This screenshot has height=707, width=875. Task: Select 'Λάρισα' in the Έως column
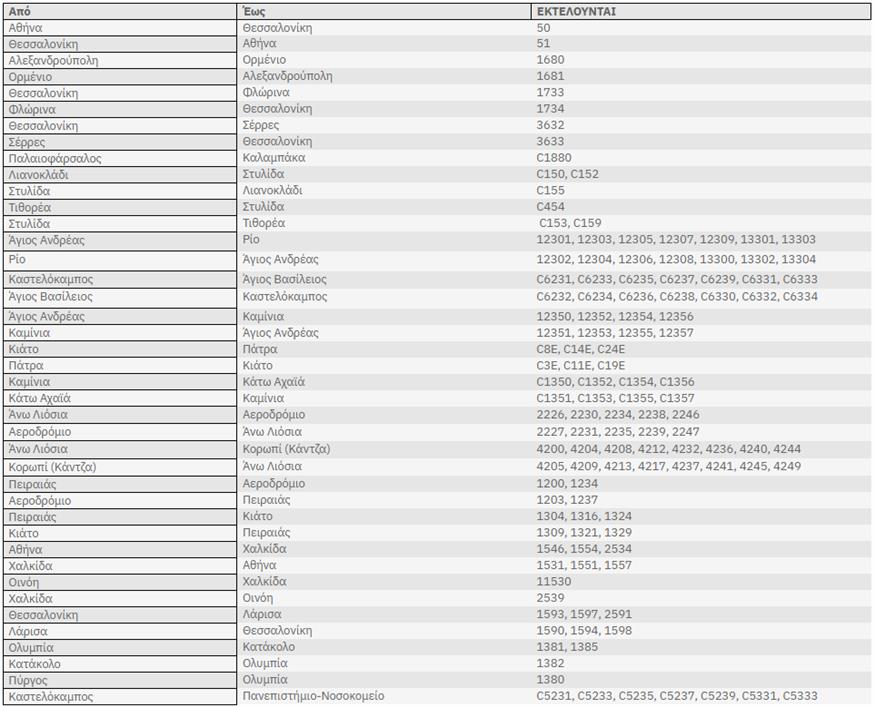point(262,614)
